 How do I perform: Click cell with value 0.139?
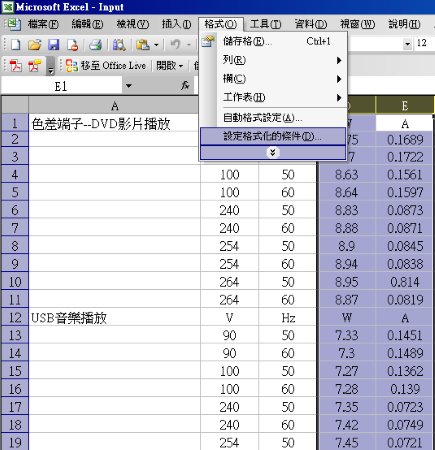pyautogui.click(x=404, y=389)
